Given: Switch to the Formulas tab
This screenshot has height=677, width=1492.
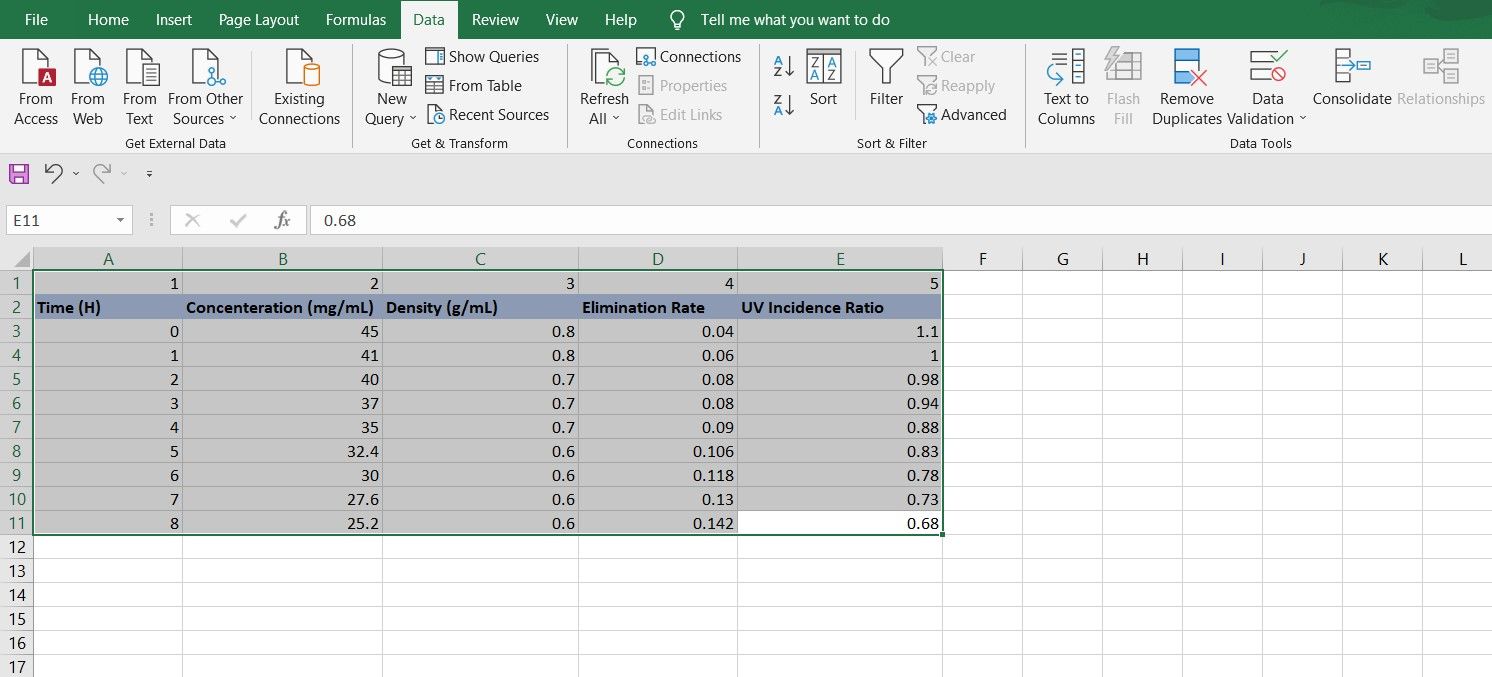Looking at the screenshot, I should 356,20.
